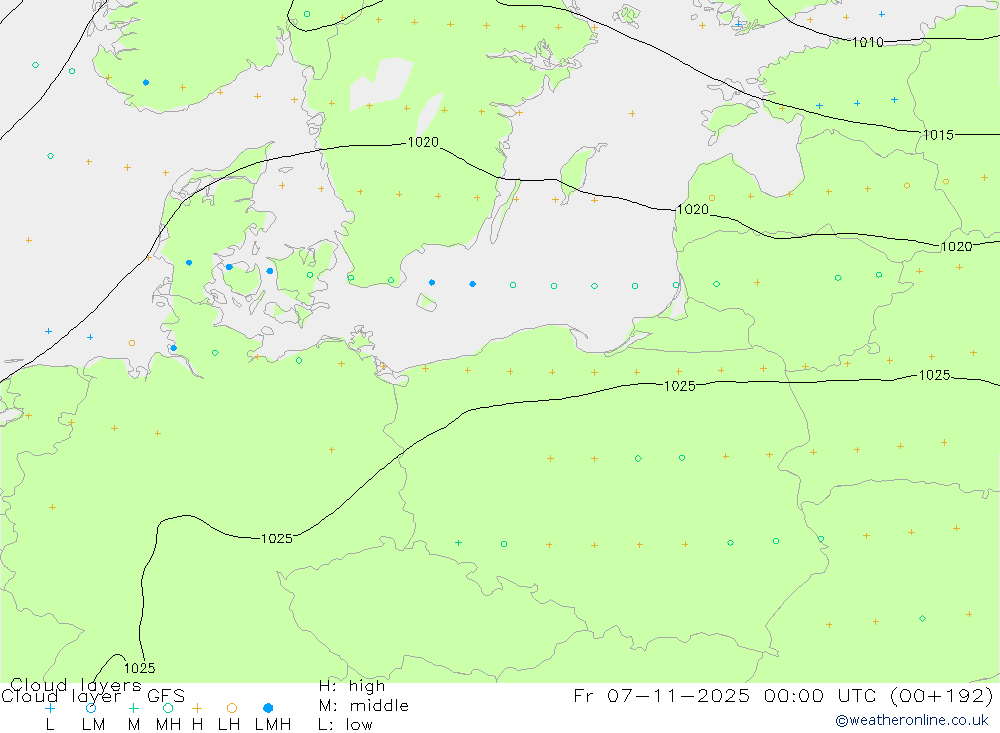Click the '(00+192)' forecast offset text
Viewport: 1000px width, 733px height.
click(941, 695)
